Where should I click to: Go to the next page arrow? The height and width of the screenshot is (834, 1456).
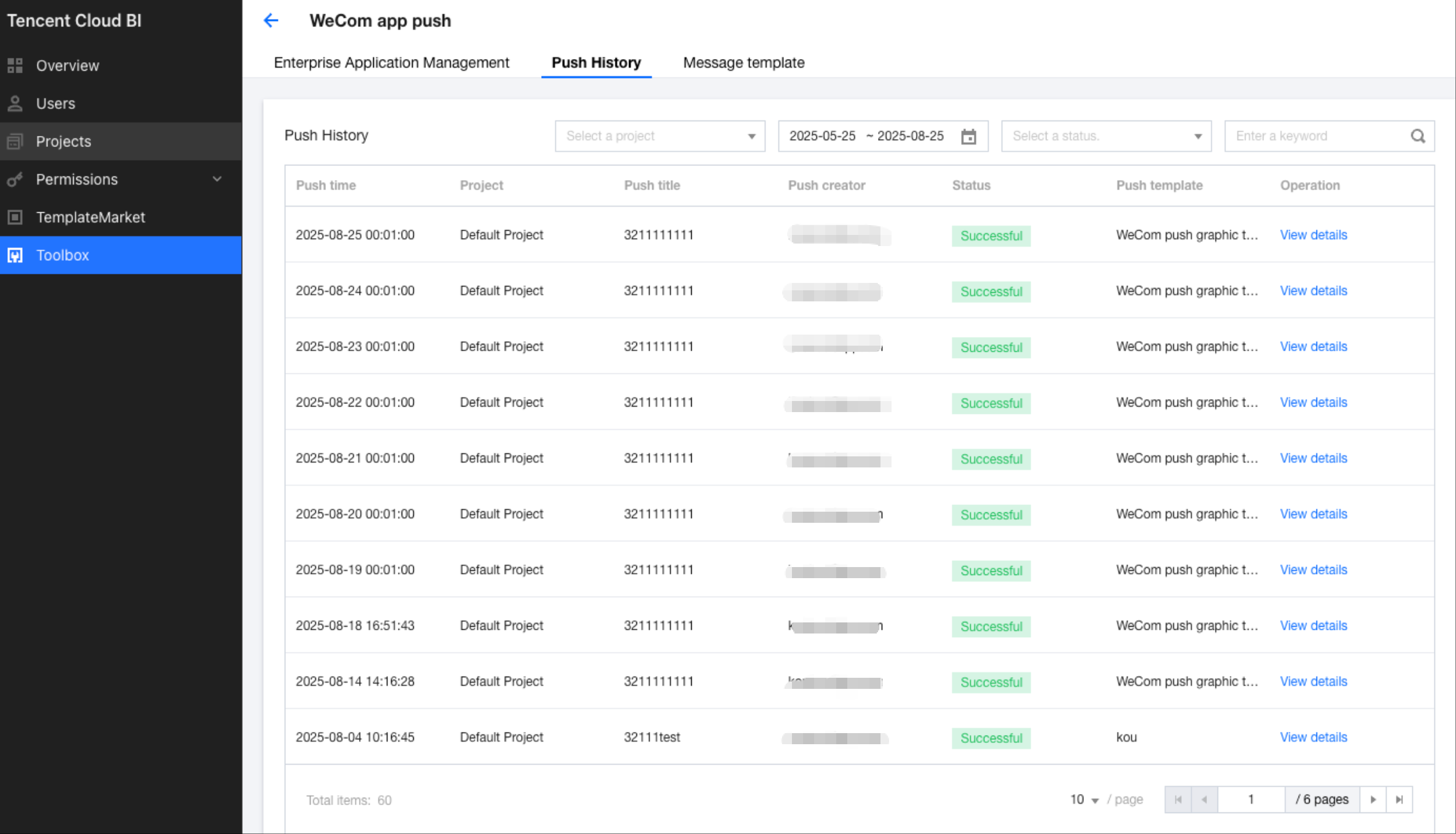click(1373, 800)
